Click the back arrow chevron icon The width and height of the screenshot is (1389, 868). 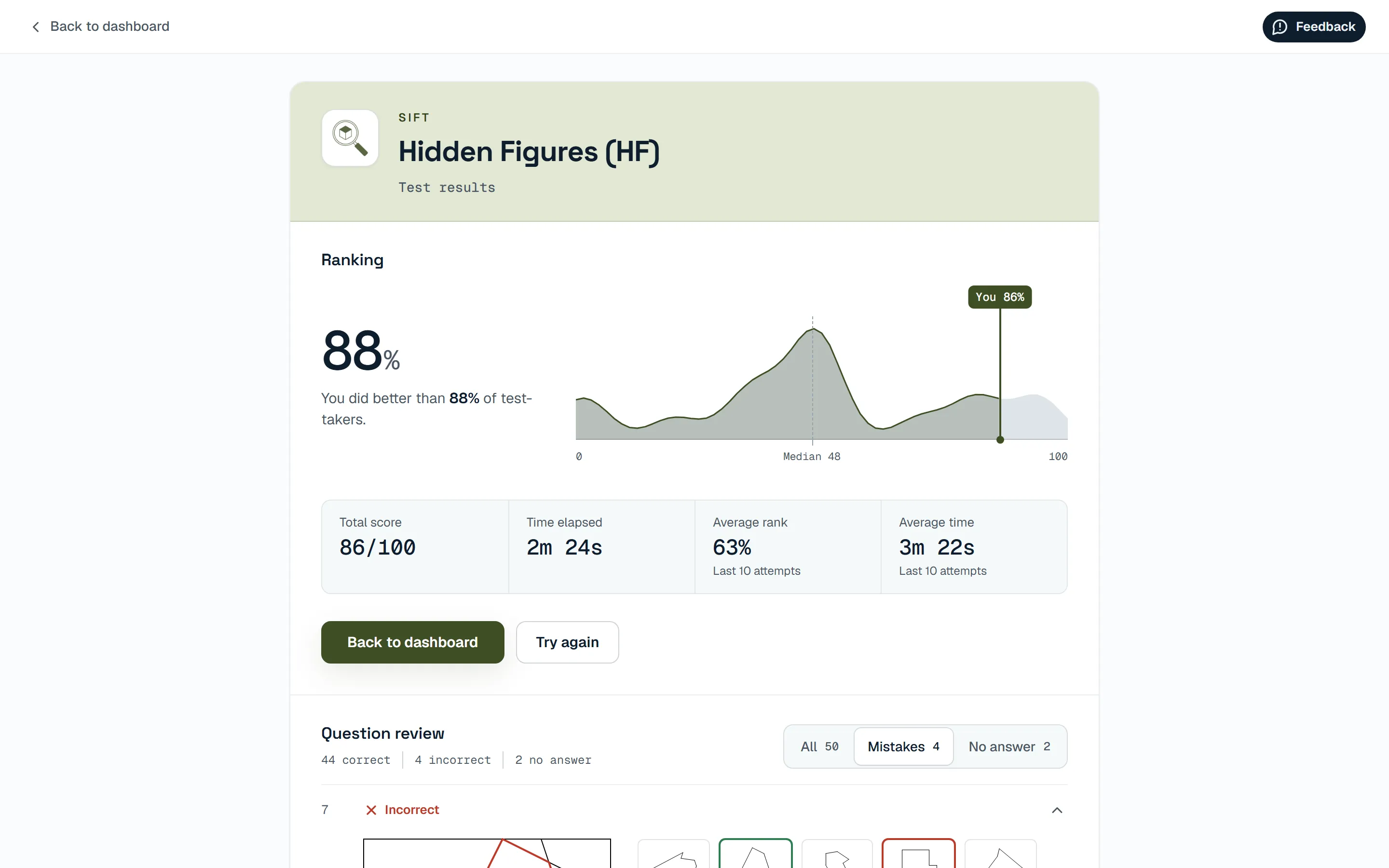(36, 27)
